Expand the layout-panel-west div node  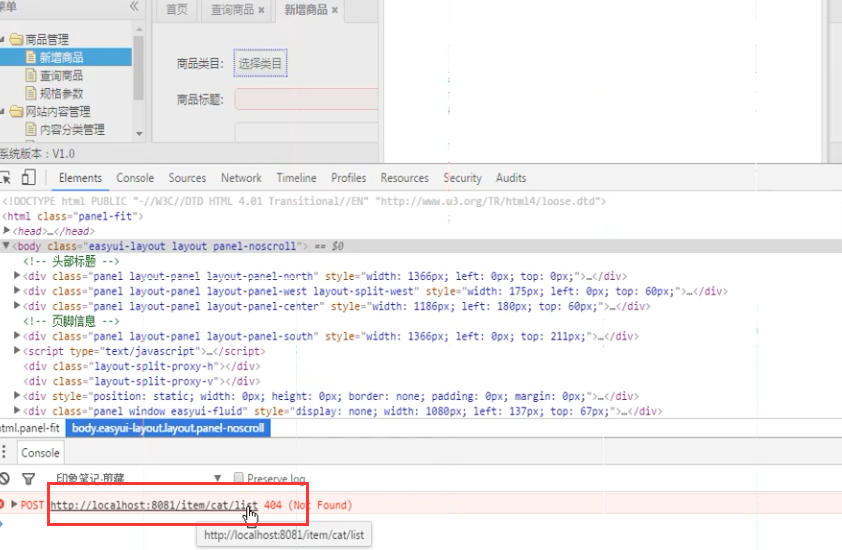(17, 291)
